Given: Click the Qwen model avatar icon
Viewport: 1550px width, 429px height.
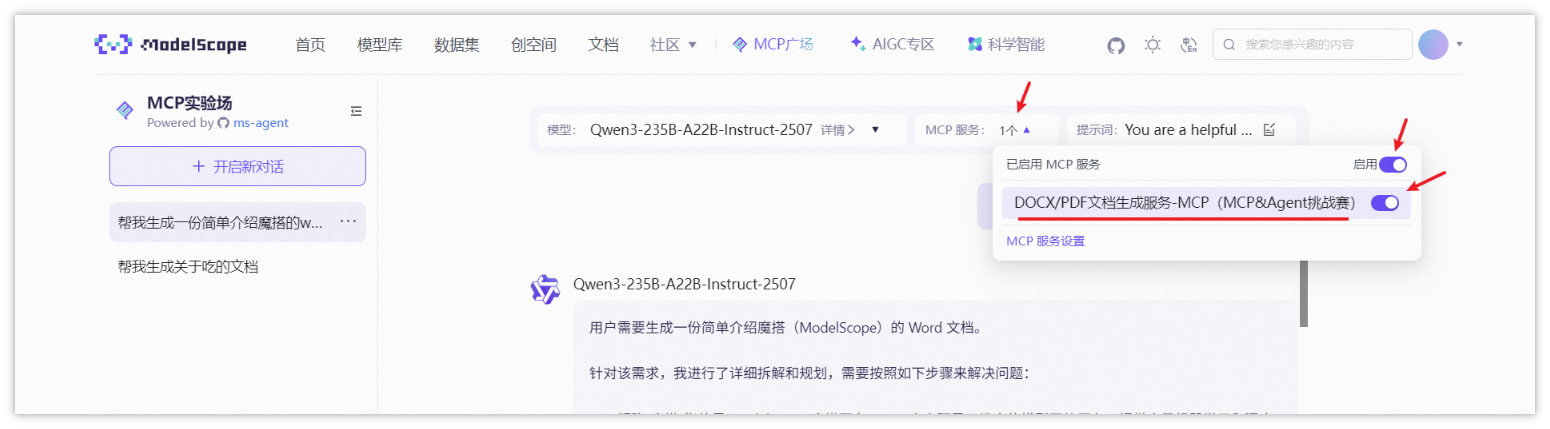Looking at the screenshot, I should coord(544,289).
